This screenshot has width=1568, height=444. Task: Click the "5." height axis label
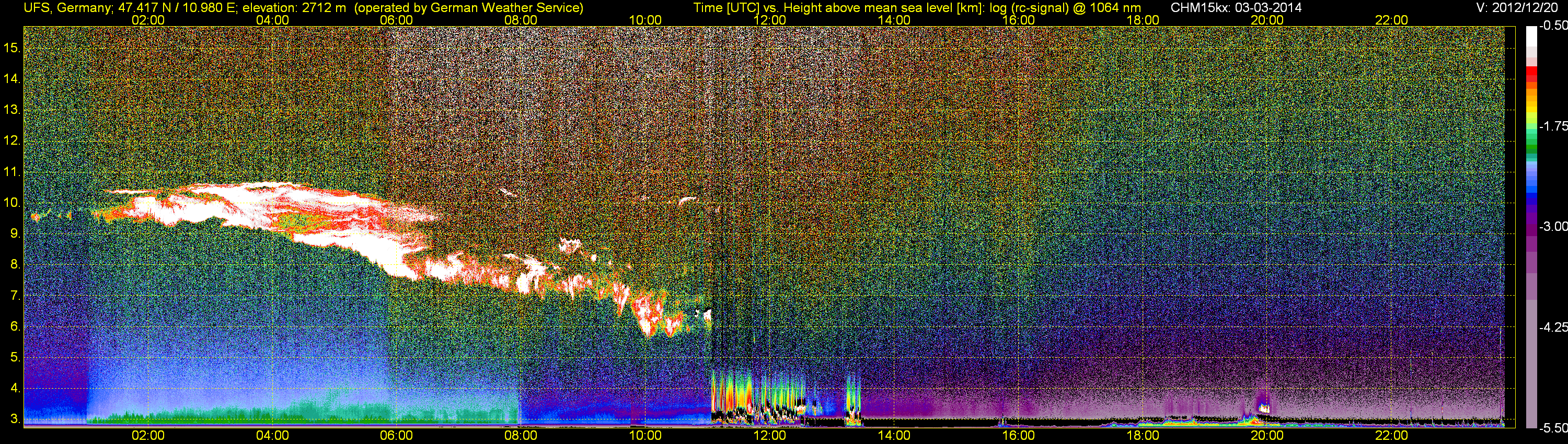point(16,357)
